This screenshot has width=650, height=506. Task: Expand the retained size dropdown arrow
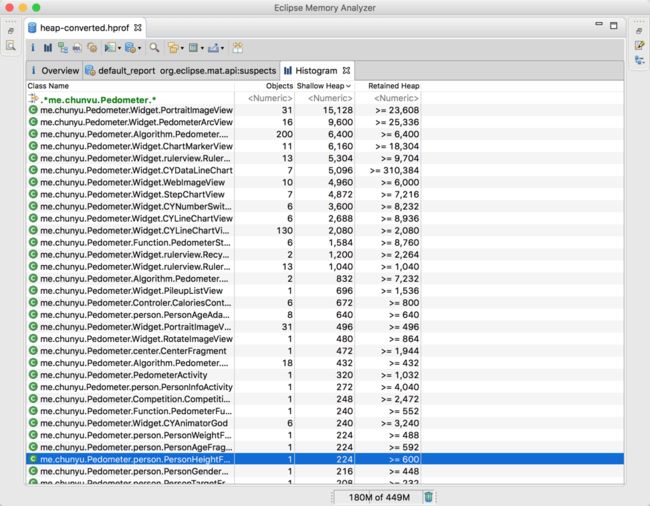coord(202,48)
